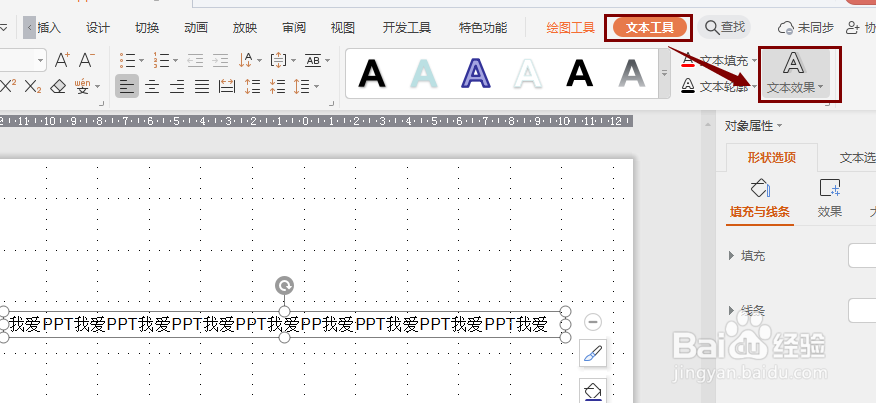Image resolution: width=876 pixels, height=403 pixels.
Task: Switch to 绘图工具 tab
Action: [x=570, y=27]
